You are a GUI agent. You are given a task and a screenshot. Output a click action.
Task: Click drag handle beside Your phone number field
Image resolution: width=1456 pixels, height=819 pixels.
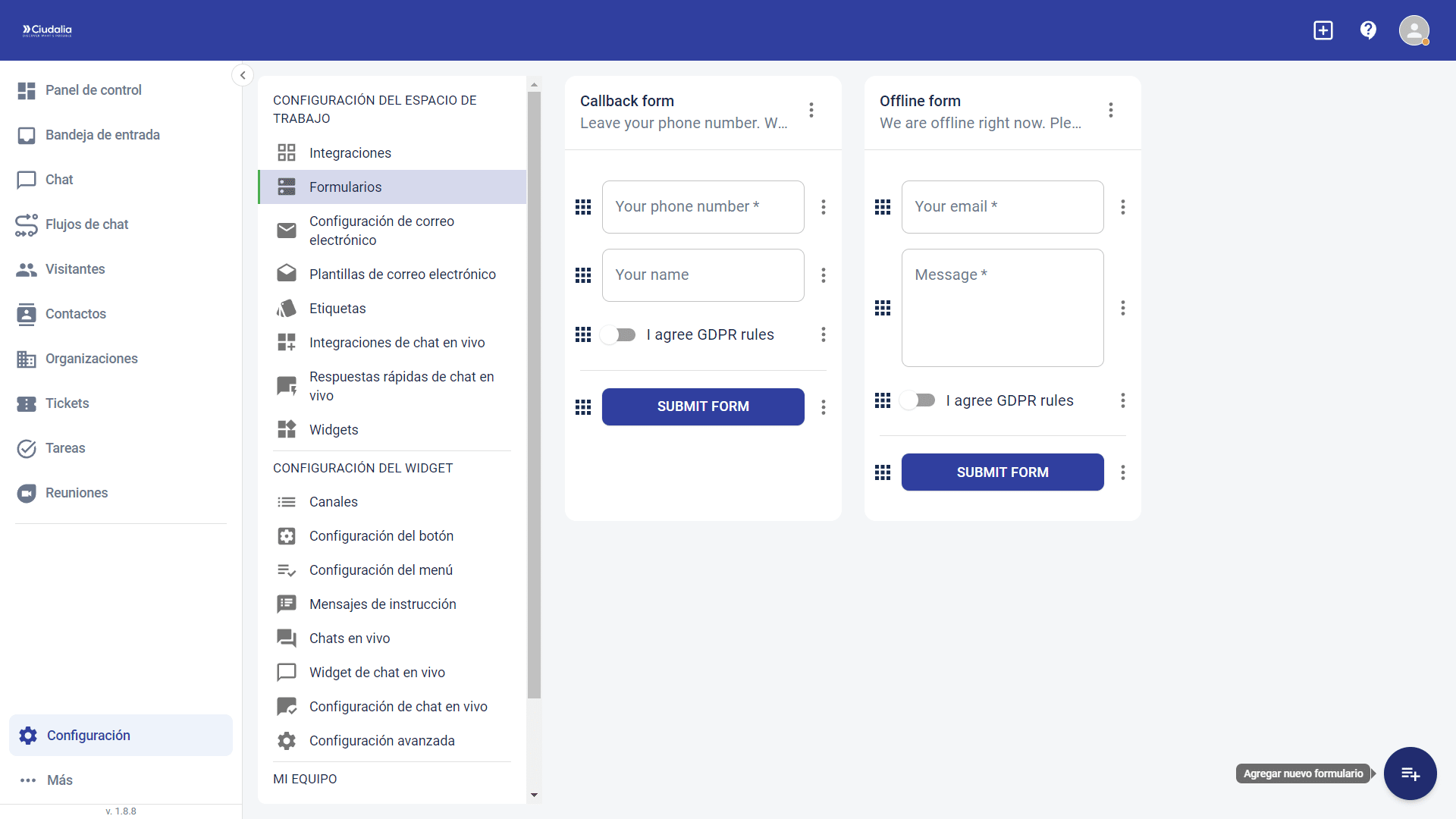[583, 207]
